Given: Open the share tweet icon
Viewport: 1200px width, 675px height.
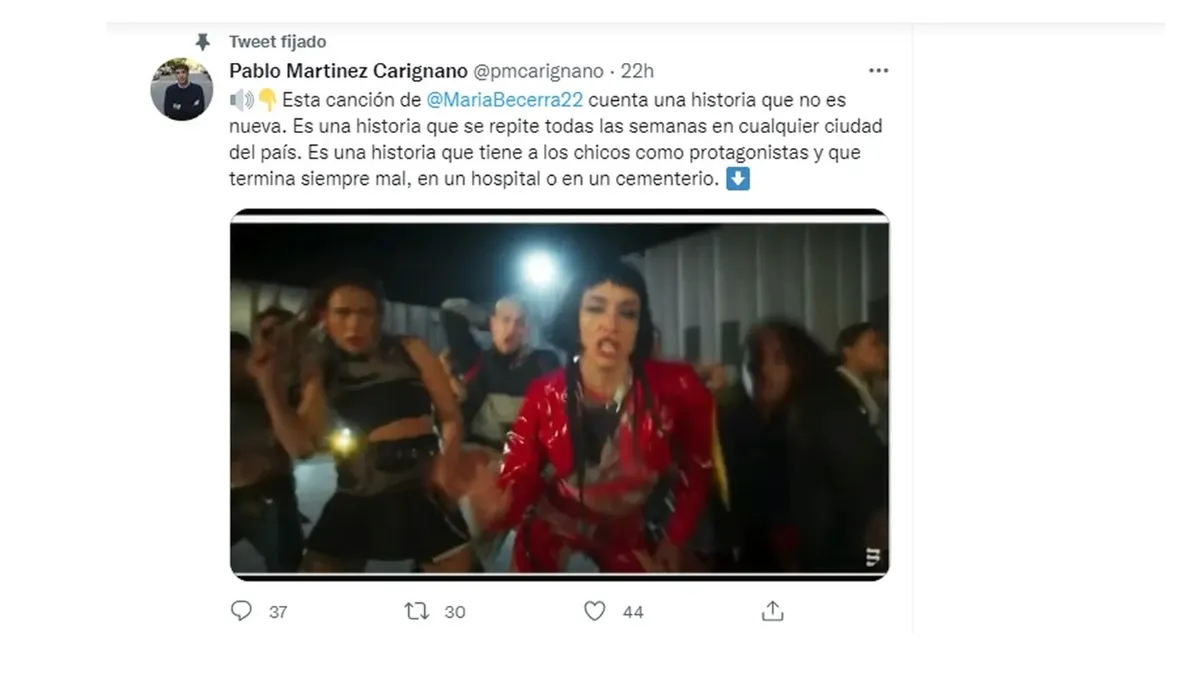Looking at the screenshot, I should (x=772, y=611).
